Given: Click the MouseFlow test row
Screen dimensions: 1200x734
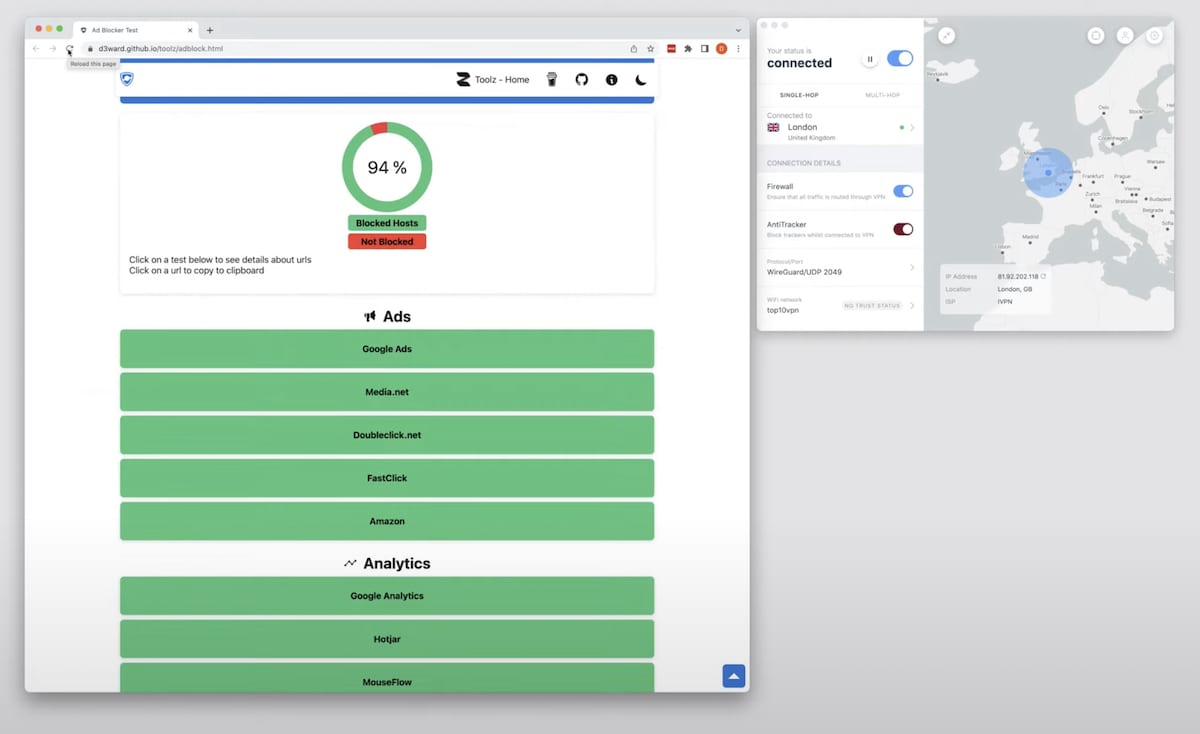Looking at the screenshot, I should pos(387,678).
